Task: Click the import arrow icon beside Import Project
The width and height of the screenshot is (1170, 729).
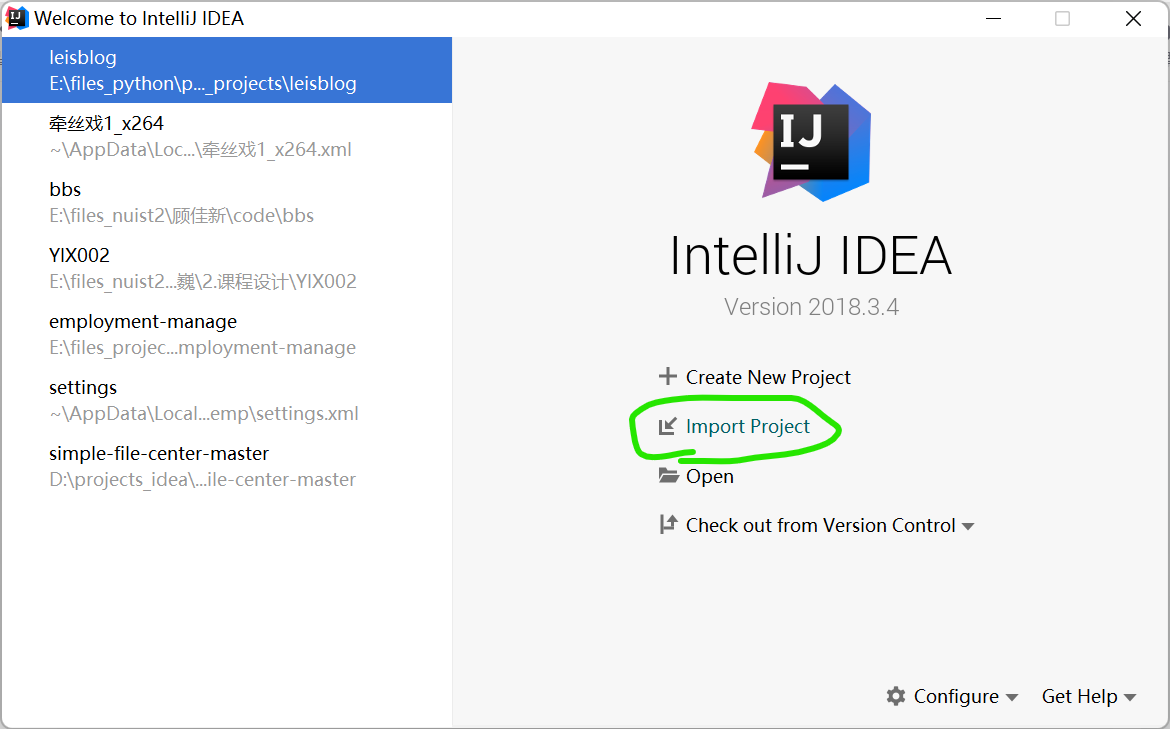Action: click(668, 426)
